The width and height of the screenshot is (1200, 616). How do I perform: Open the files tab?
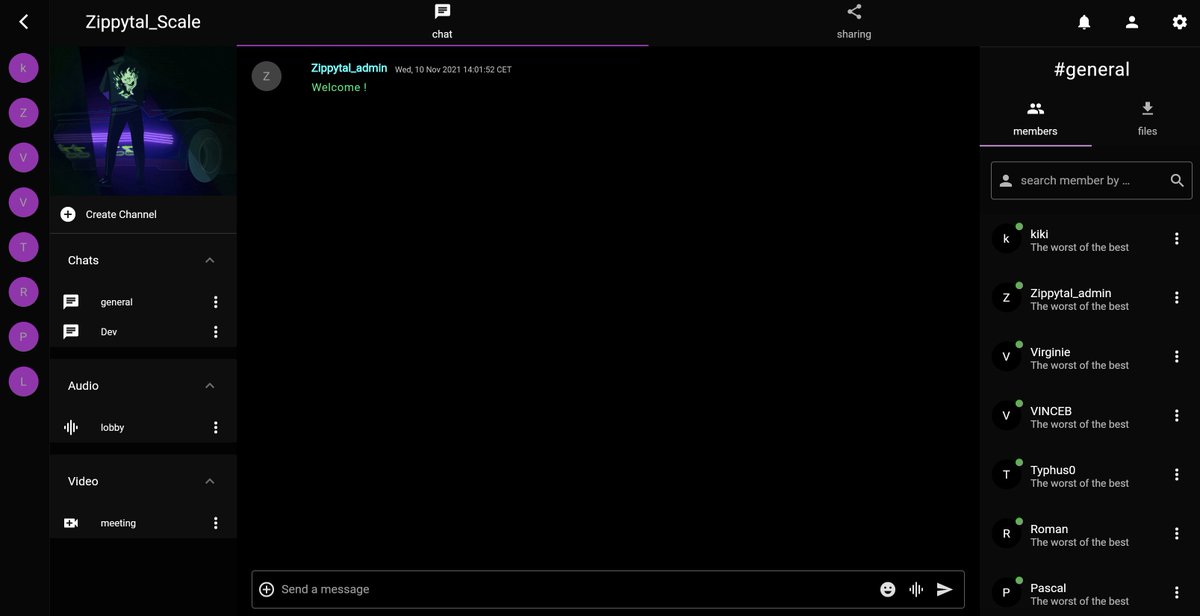coord(1147,119)
